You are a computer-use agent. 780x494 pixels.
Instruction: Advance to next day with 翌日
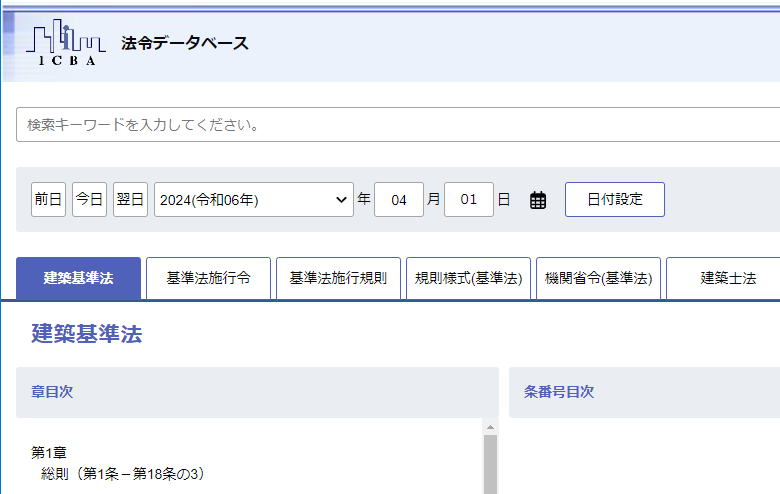point(130,199)
